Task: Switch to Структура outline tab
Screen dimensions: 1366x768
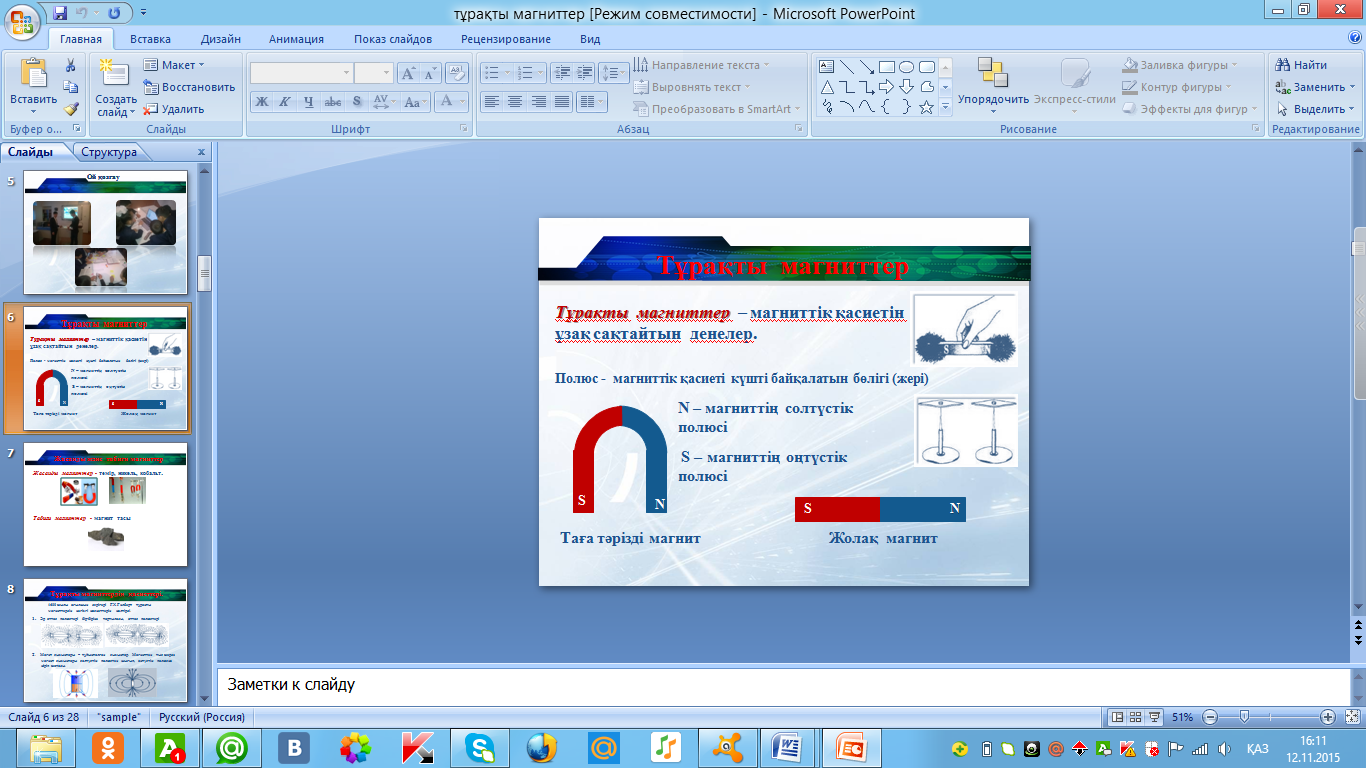Action: click(x=109, y=152)
